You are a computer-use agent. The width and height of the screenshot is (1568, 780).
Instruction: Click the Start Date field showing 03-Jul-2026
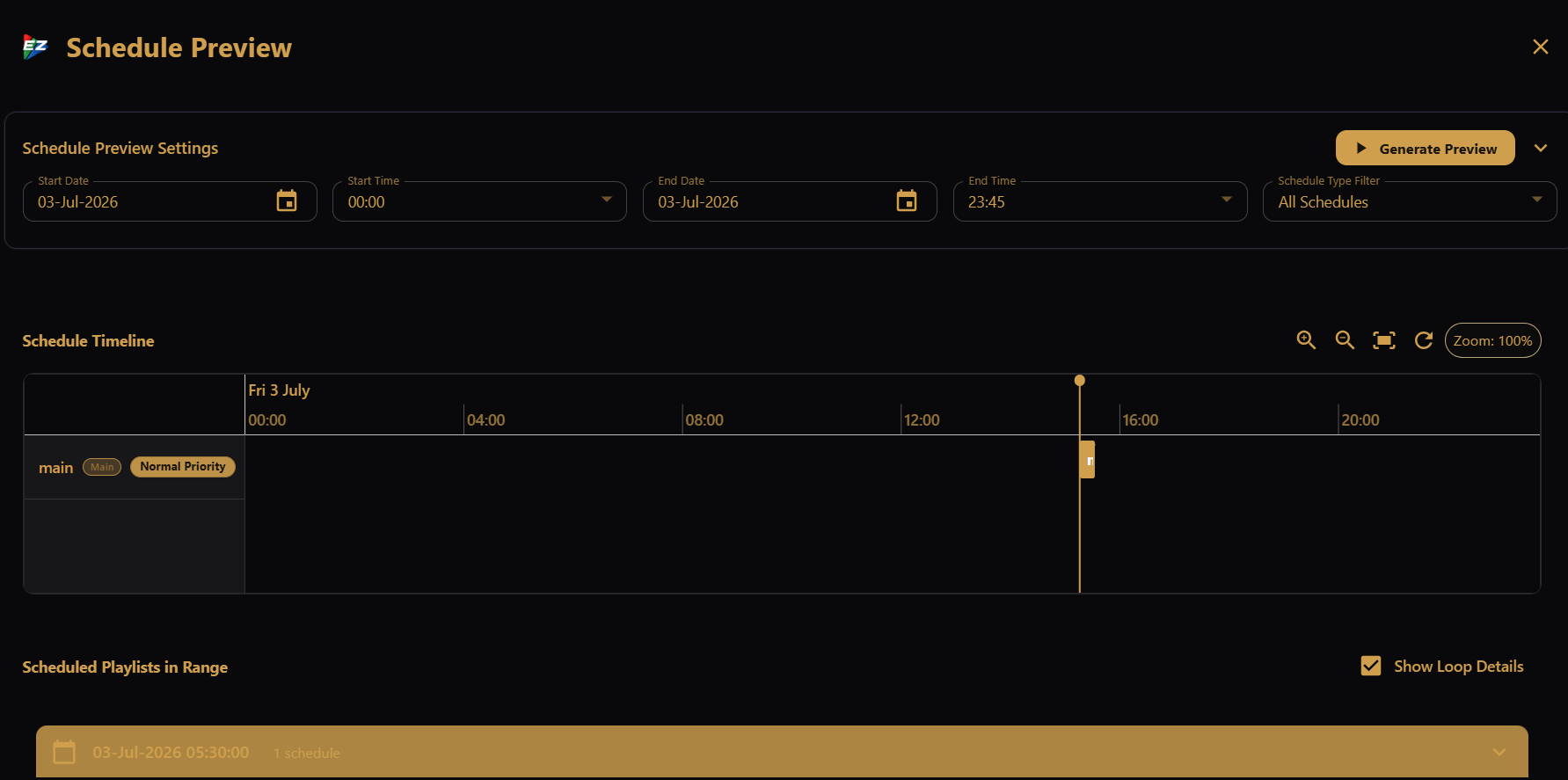tap(170, 201)
